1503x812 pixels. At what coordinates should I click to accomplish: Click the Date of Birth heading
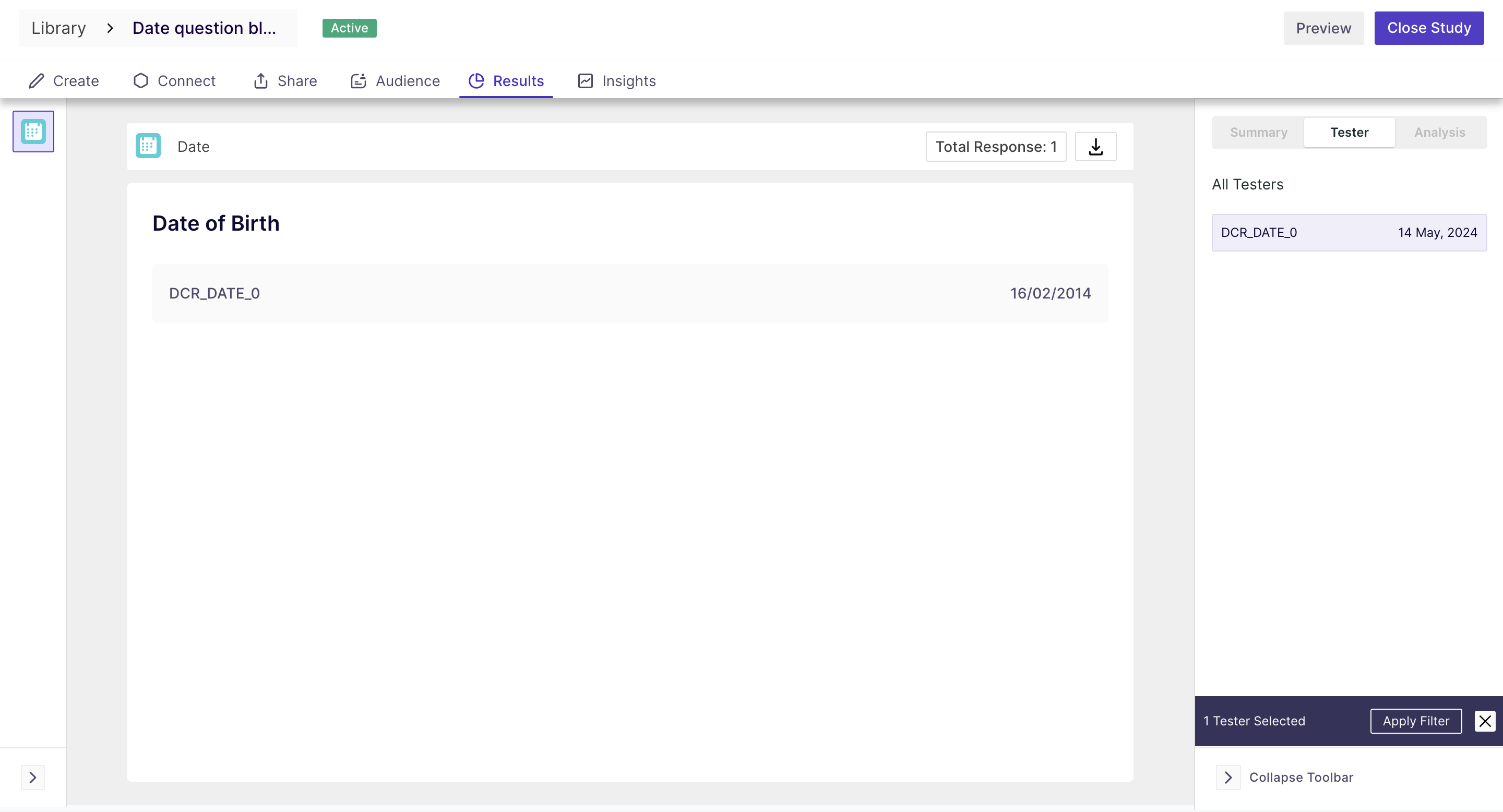tap(216, 223)
